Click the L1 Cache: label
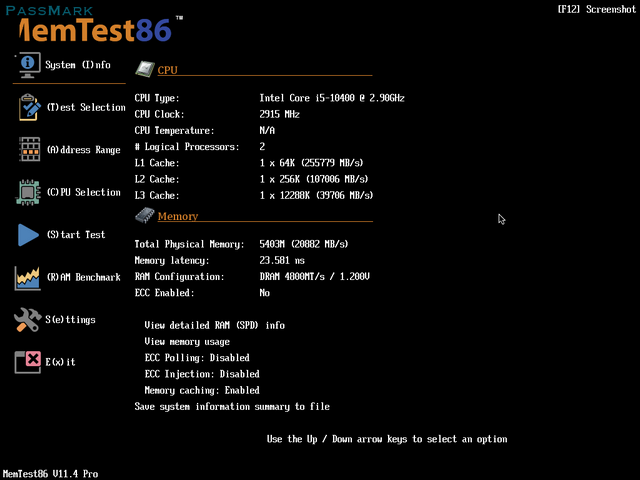This screenshot has width=640, height=480. (155, 163)
